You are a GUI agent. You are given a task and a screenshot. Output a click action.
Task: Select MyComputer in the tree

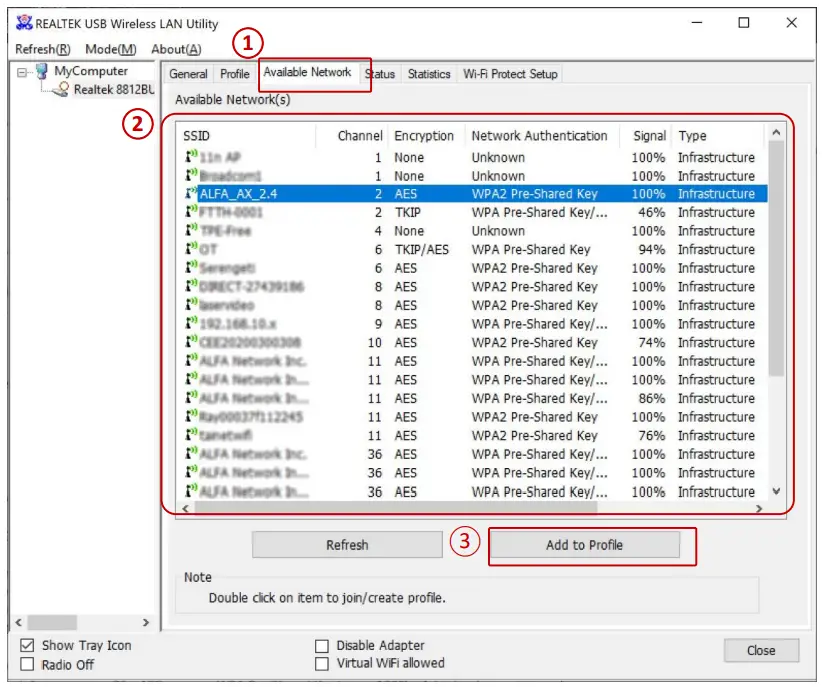(91, 71)
